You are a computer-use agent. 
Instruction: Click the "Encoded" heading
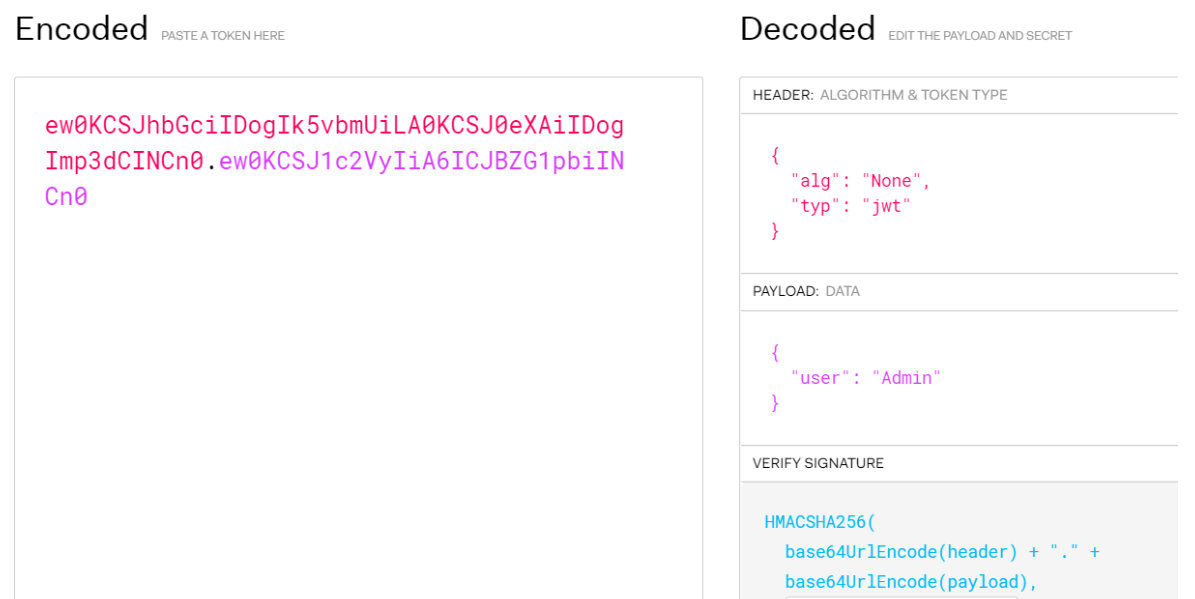point(82,29)
